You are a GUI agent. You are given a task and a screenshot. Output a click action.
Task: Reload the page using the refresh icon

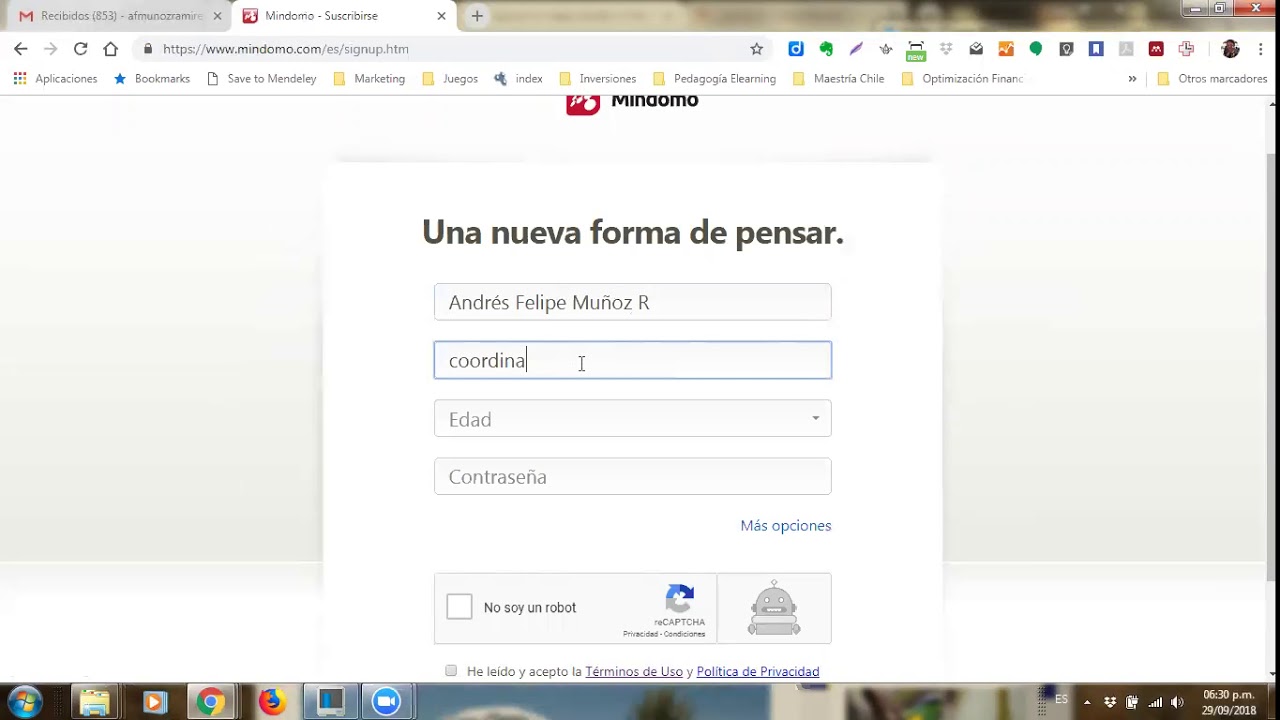82,48
